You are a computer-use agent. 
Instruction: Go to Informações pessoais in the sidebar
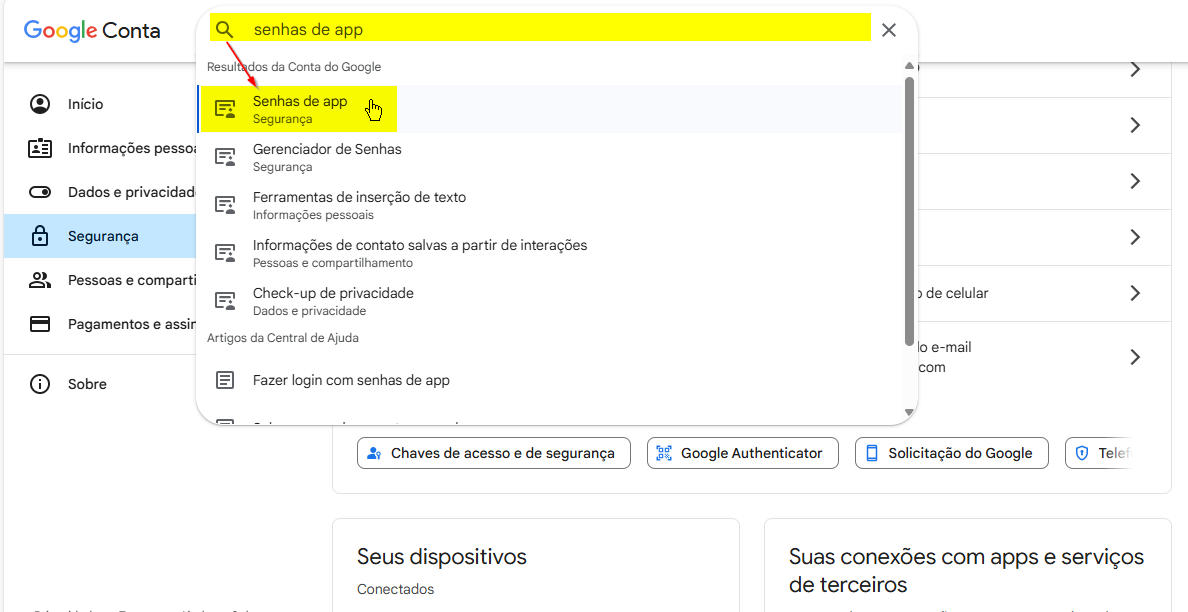click(100, 148)
